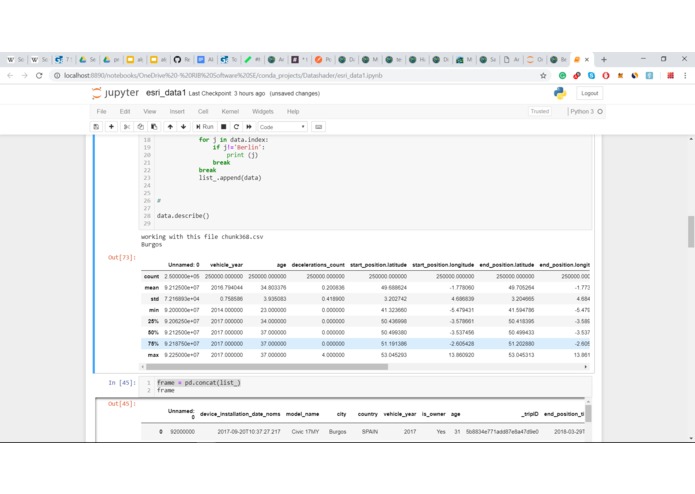The image size is (695, 494).
Task: Click the start_position.latitude column header
Action: click(x=378, y=265)
